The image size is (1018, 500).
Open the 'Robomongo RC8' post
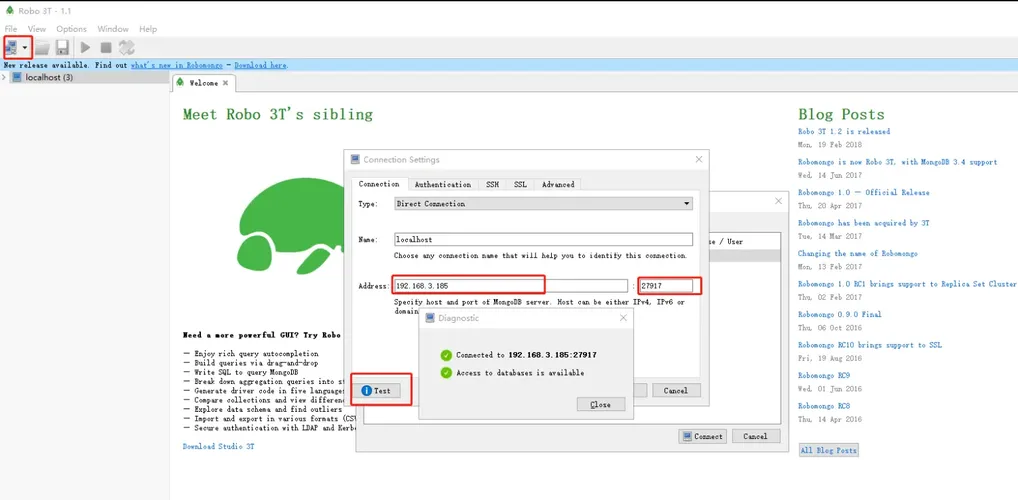(x=824, y=406)
